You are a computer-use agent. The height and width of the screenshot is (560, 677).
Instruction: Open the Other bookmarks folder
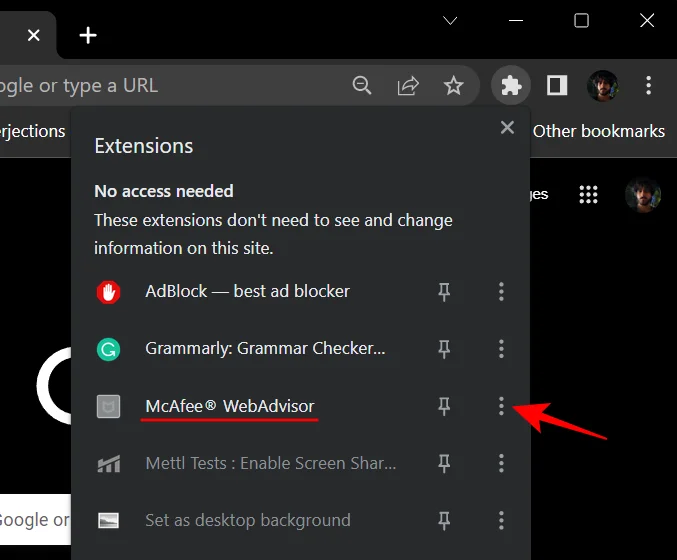pyautogui.click(x=598, y=131)
